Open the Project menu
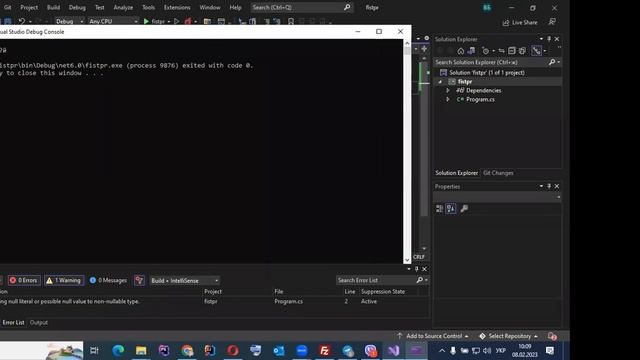 pos(29,7)
